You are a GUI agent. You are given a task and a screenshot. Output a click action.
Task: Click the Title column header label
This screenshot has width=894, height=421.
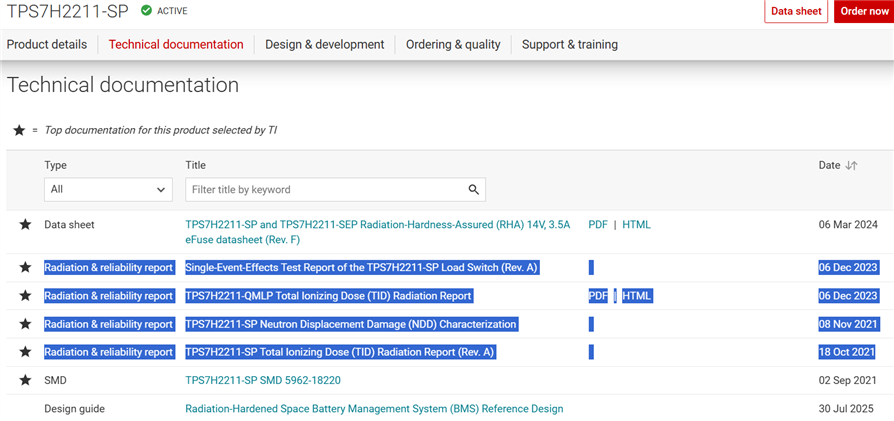coord(196,165)
